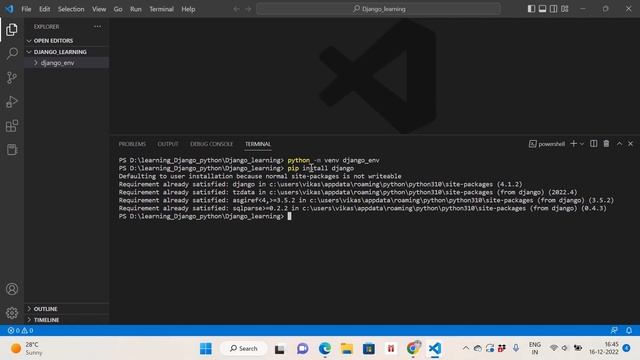Open the Chat taskbar icon

click(302, 349)
